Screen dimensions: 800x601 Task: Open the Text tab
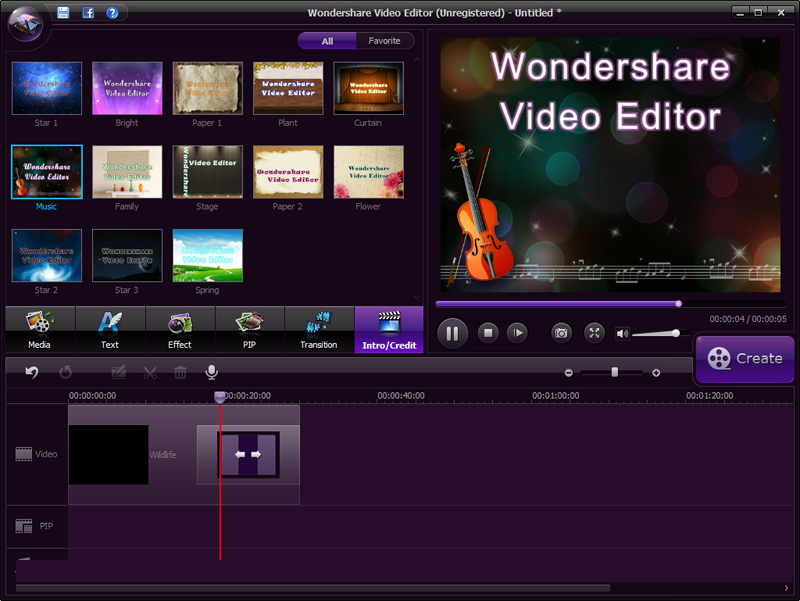tap(110, 330)
